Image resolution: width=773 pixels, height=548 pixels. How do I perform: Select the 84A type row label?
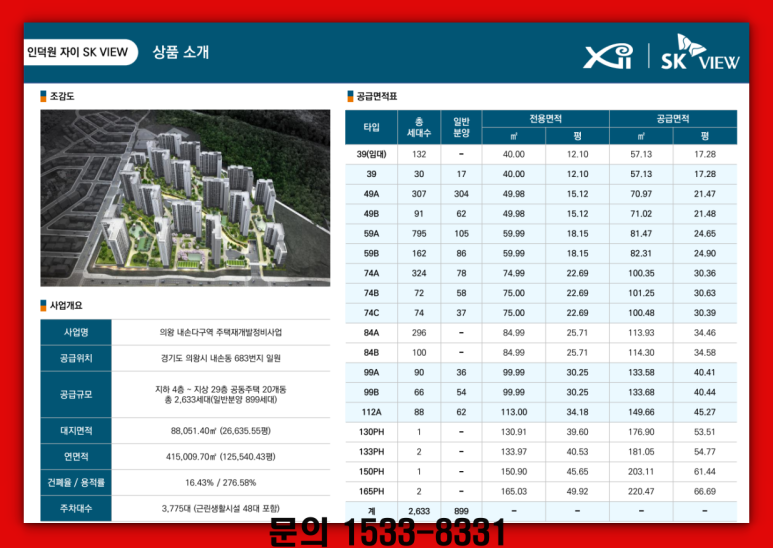pyautogui.click(x=371, y=333)
